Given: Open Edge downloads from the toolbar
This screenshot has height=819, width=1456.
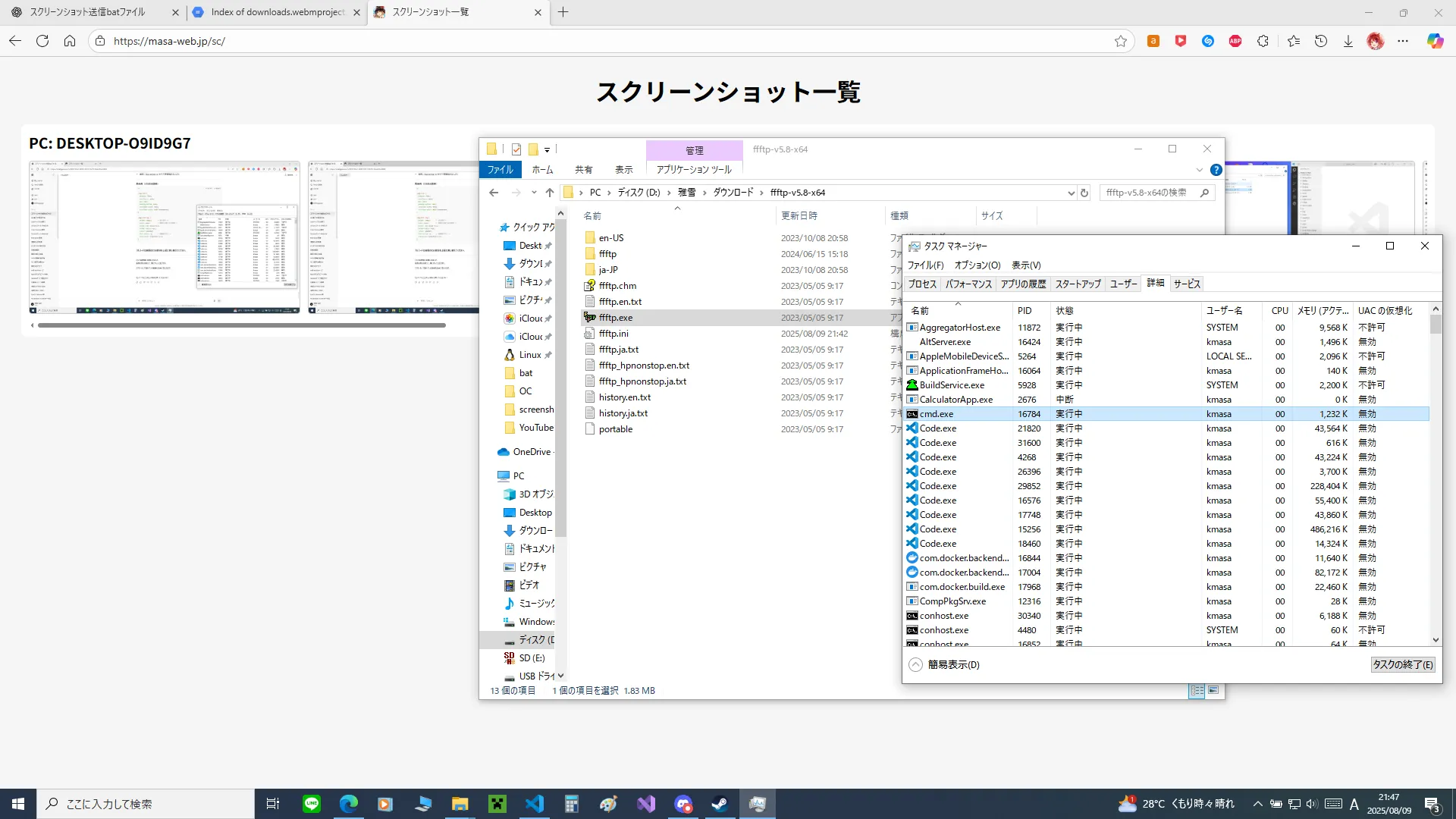Looking at the screenshot, I should (x=1348, y=42).
